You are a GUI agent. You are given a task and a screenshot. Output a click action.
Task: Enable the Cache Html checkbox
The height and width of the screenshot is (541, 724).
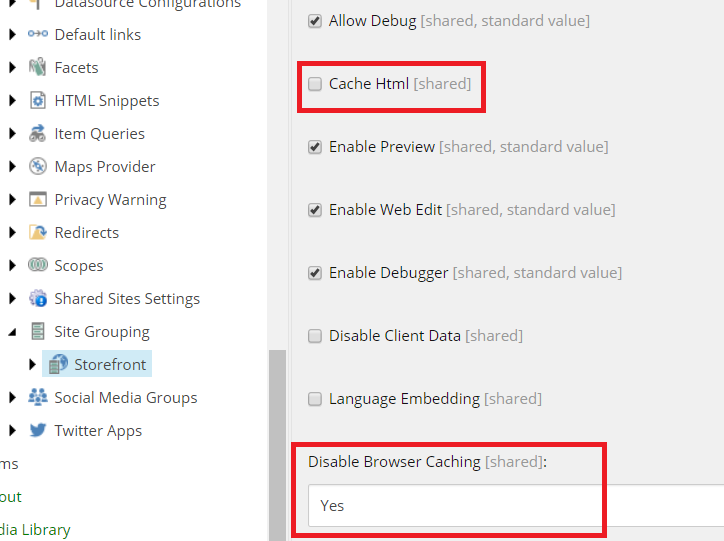(x=315, y=84)
